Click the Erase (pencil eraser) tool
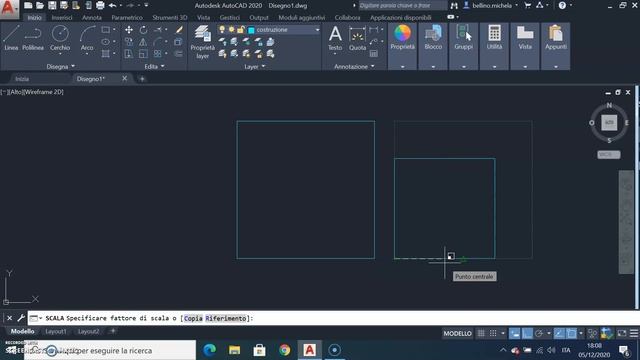640x360 pixels. pos(179,30)
